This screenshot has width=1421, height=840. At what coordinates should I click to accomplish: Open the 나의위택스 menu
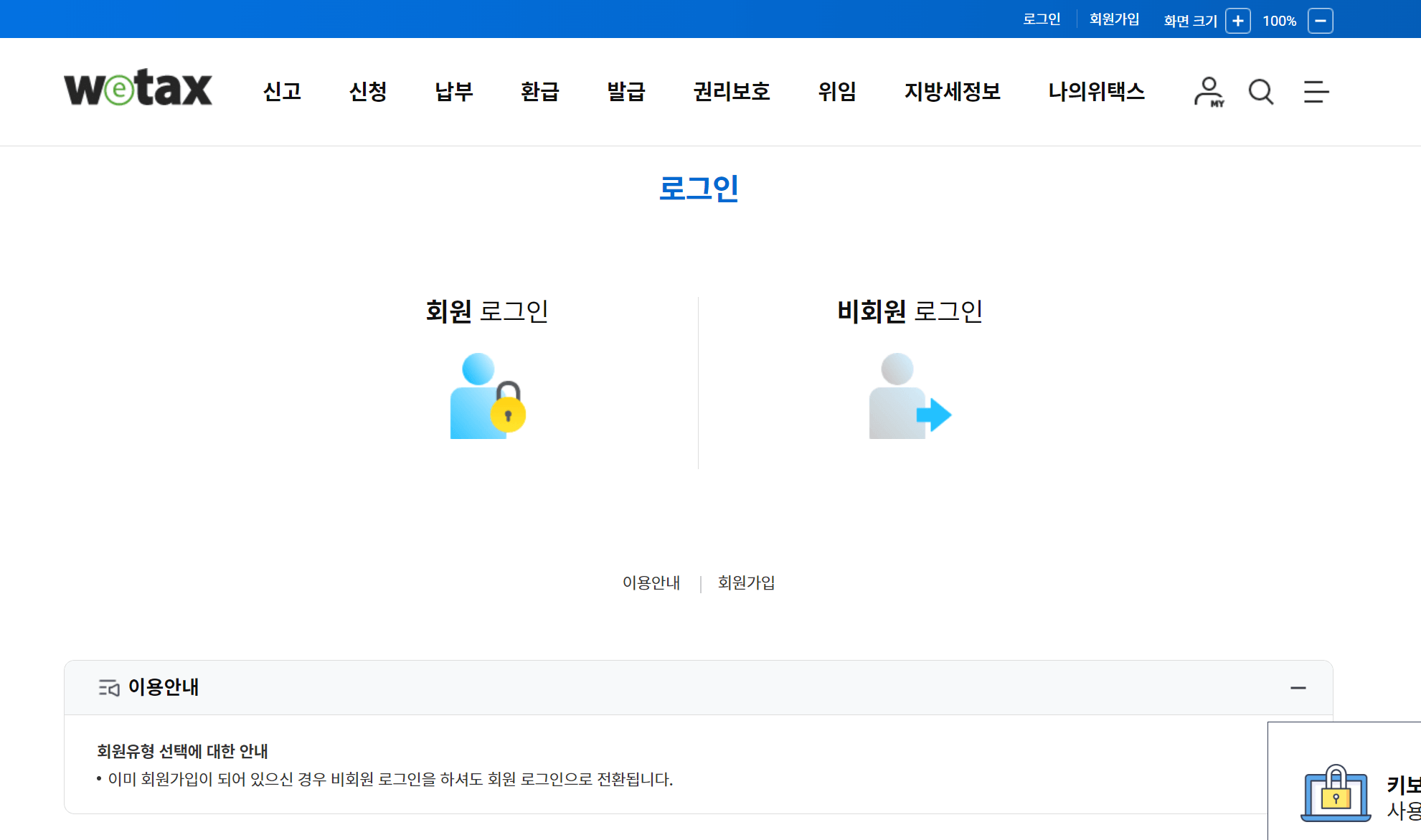(x=1096, y=92)
